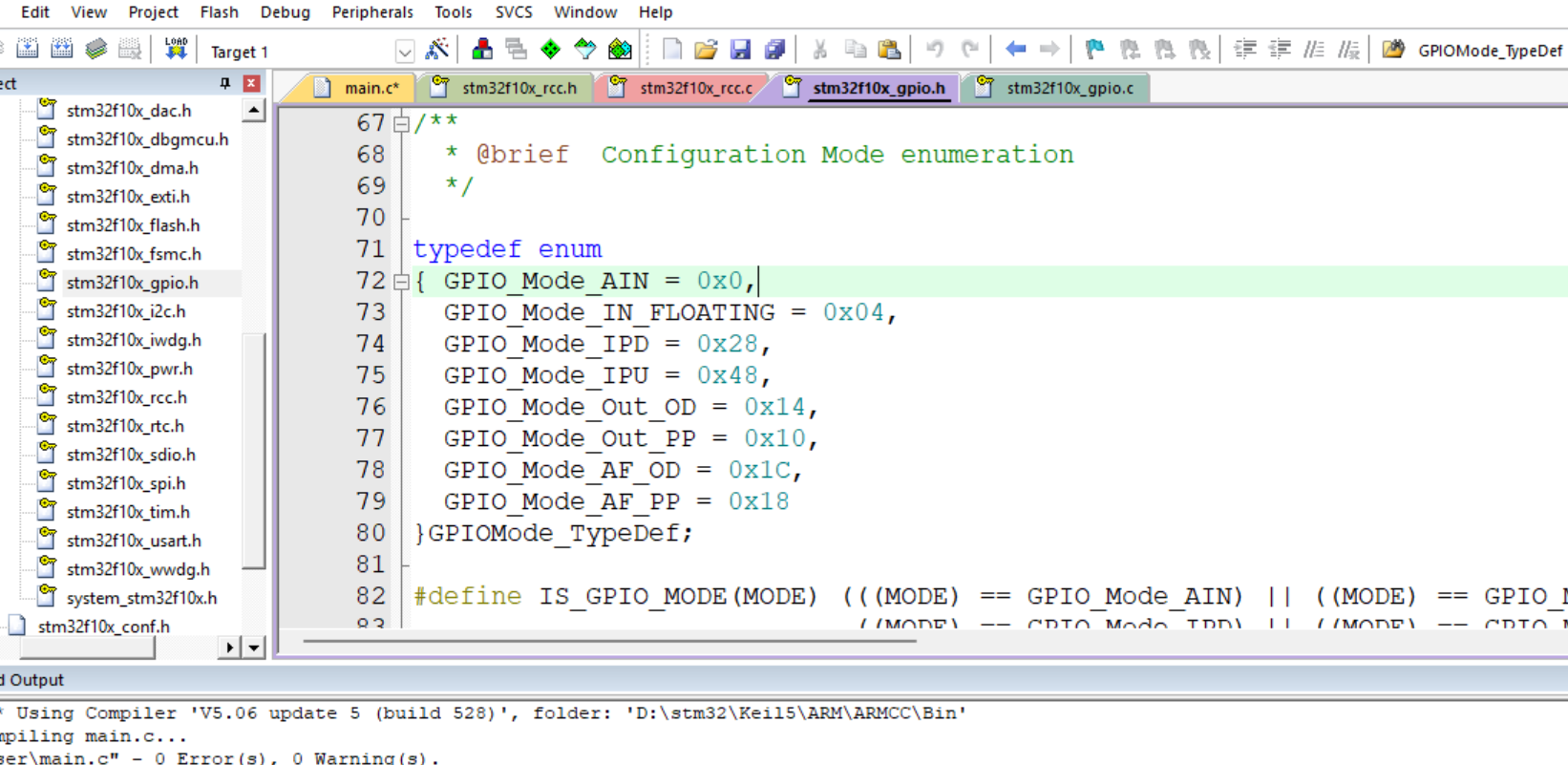This screenshot has width=1568, height=765.
Task: Cut the selected text
Action: point(819,50)
